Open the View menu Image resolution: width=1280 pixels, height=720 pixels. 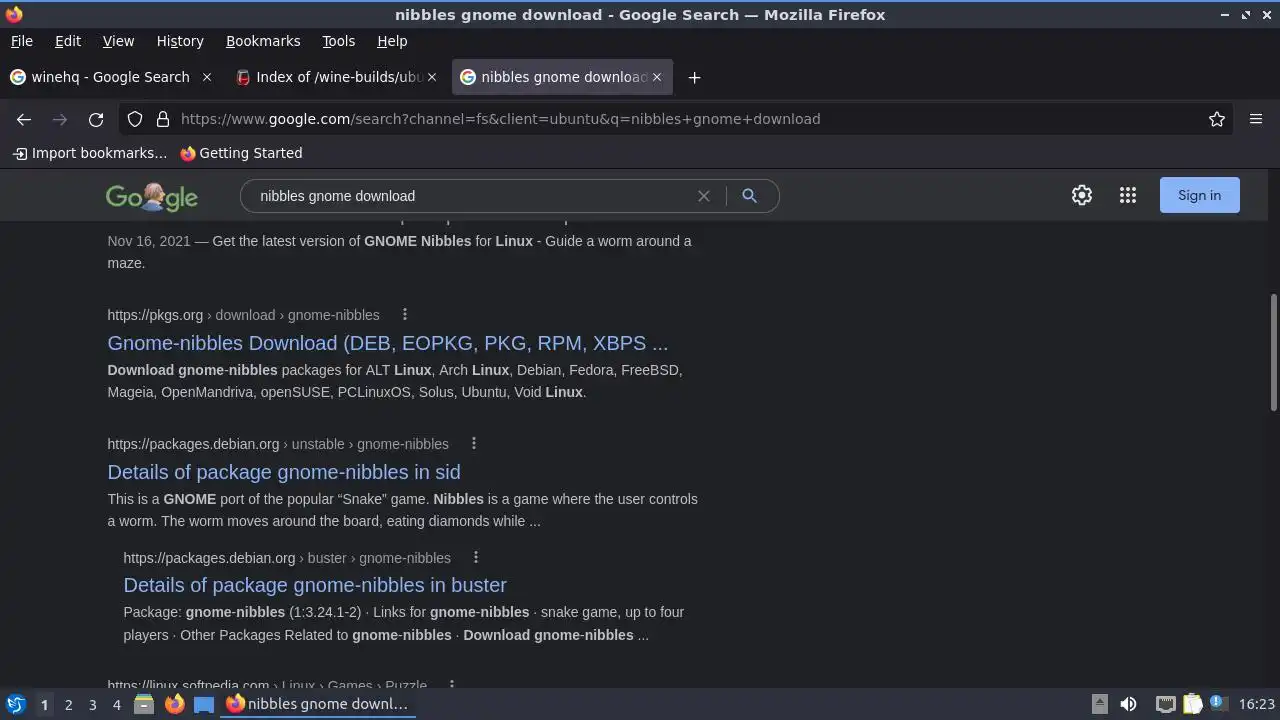point(118,41)
